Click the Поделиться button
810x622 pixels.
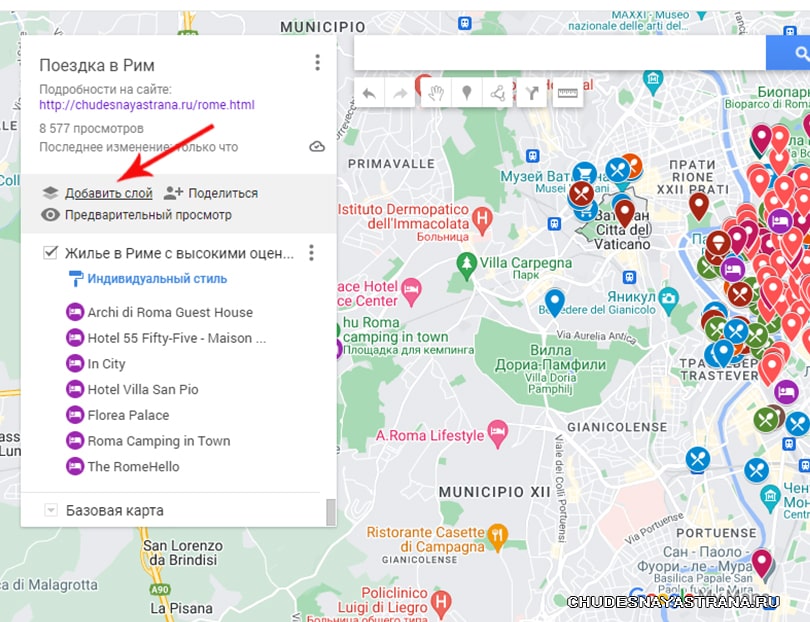223,193
